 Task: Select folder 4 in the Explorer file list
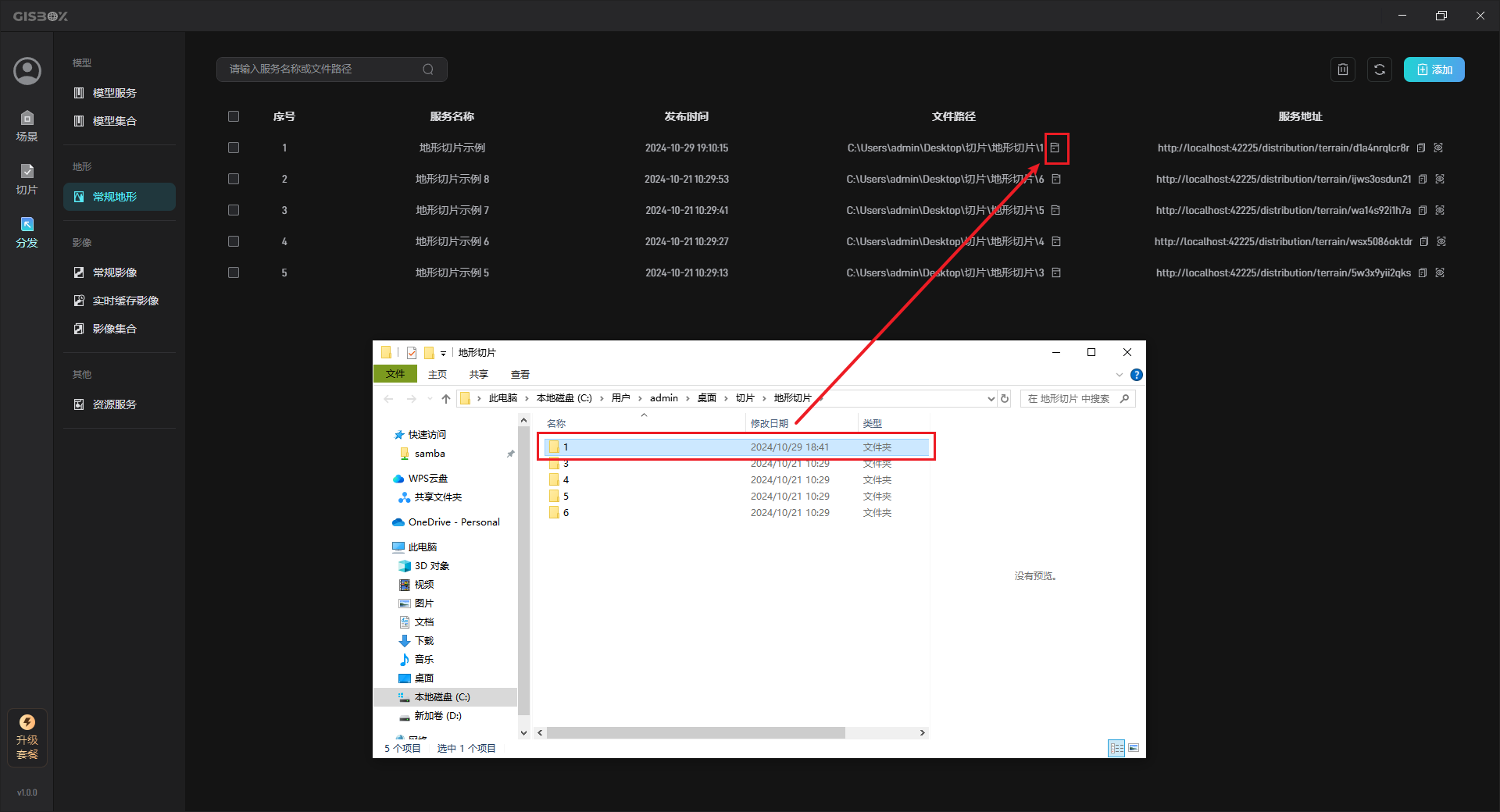(737, 480)
